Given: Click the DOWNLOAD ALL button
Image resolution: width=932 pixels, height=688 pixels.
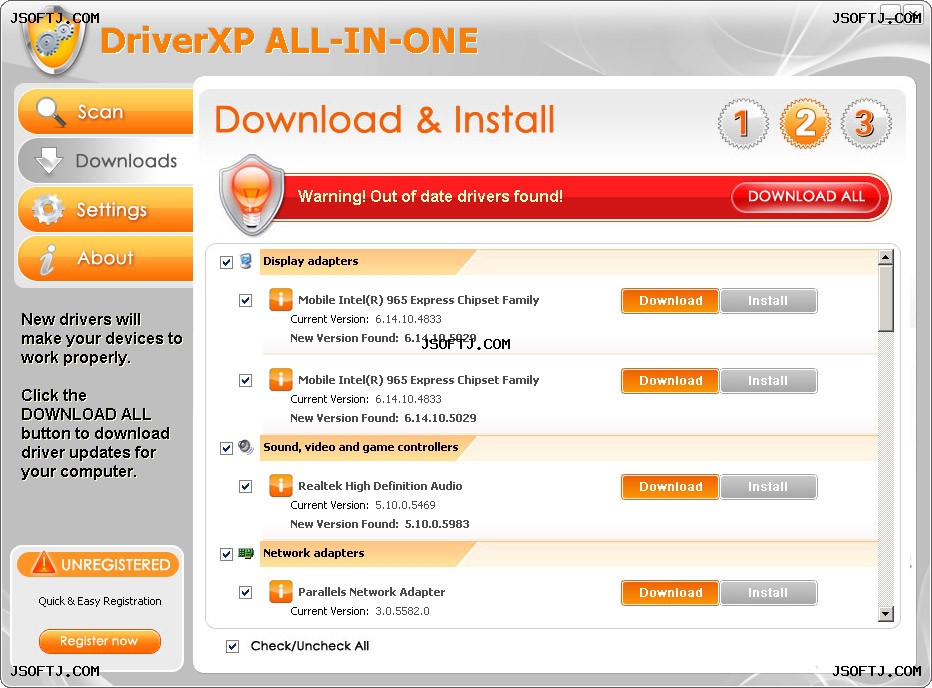Looking at the screenshot, I should click(x=806, y=197).
